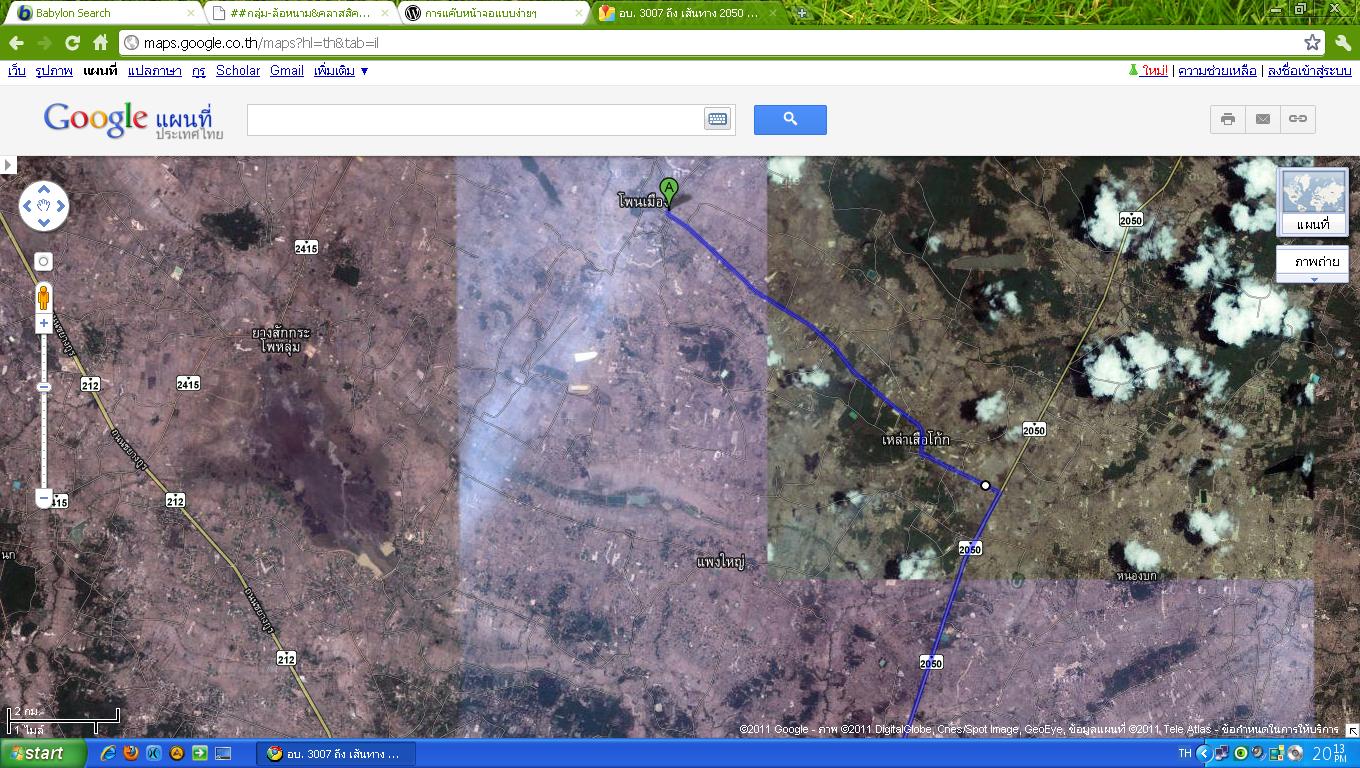The height and width of the screenshot is (768, 1360).
Task: Open the เพิ่มเติม more dropdown
Action: pyautogui.click(x=341, y=71)
